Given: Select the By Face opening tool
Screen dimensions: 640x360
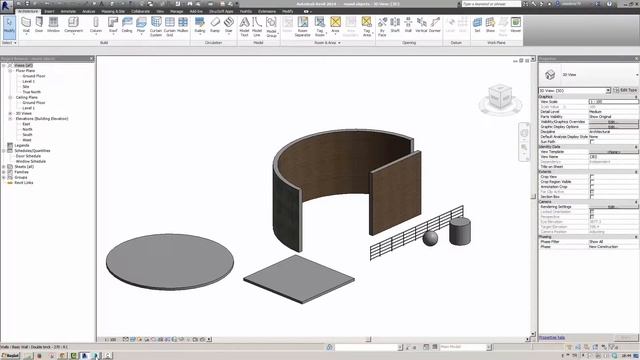Looking at the screenshot, I should point(382,27).
